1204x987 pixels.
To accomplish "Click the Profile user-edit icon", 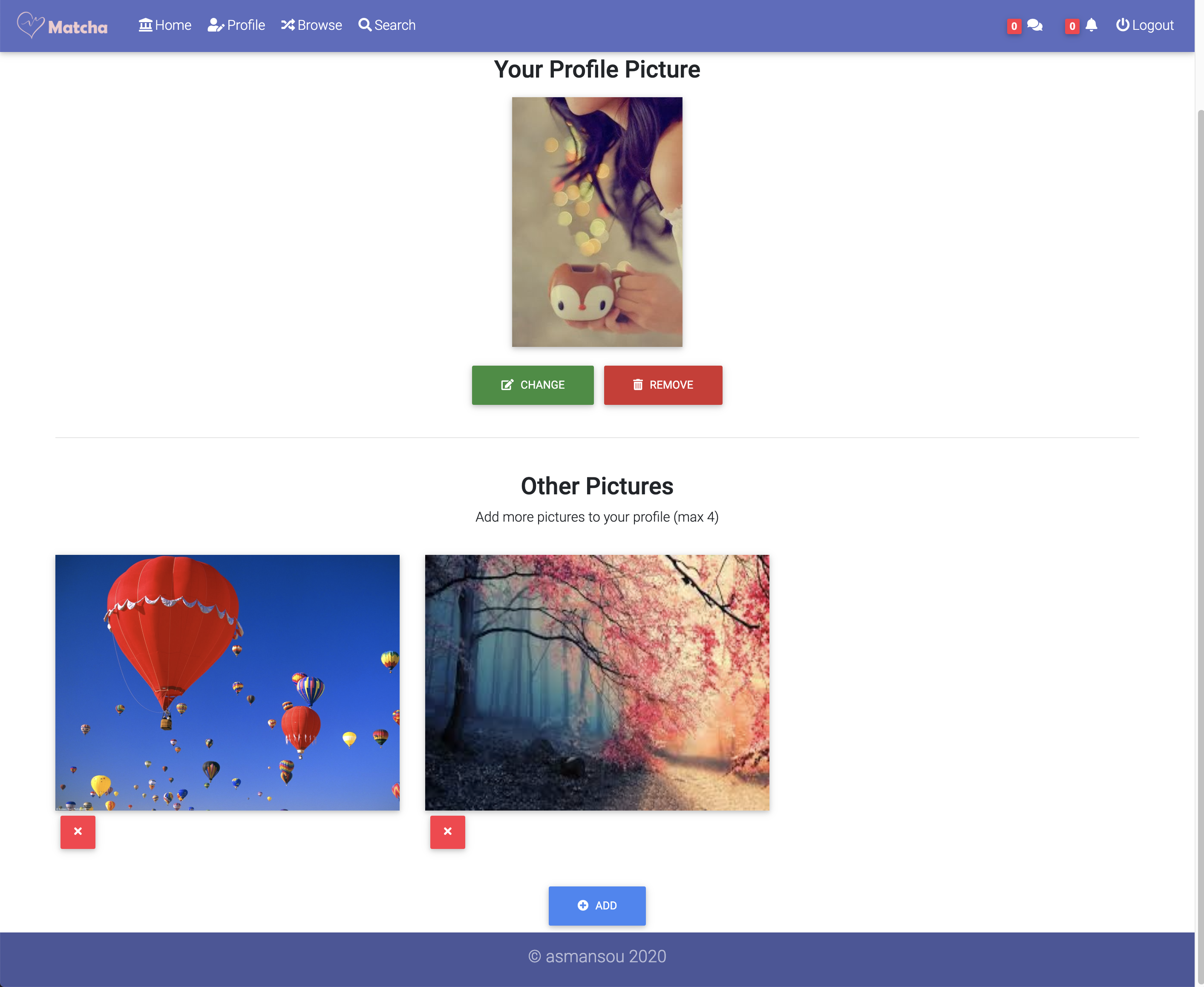I will [x=216, y=25].
